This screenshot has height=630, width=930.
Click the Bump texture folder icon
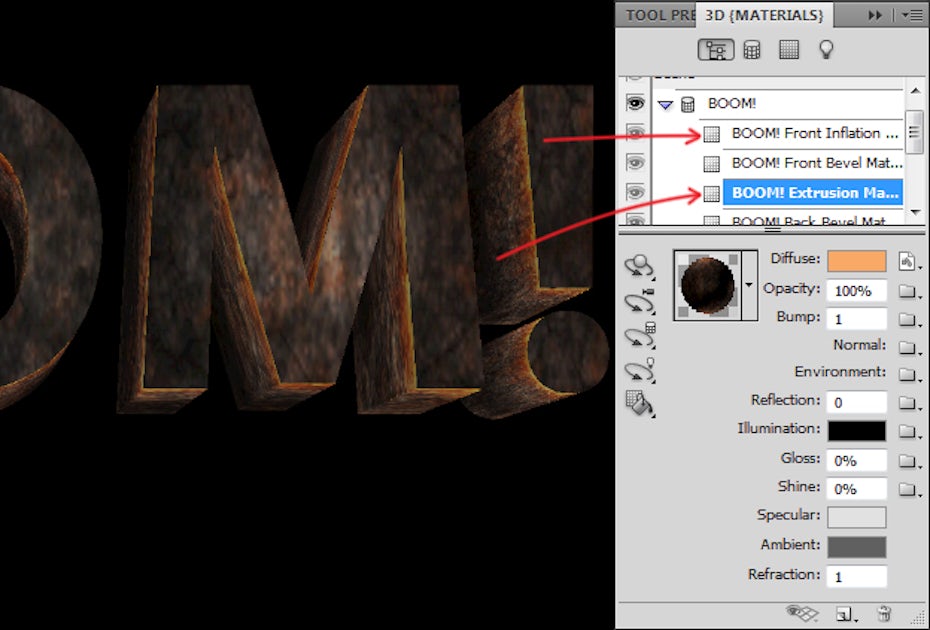[x=907, y=319]
